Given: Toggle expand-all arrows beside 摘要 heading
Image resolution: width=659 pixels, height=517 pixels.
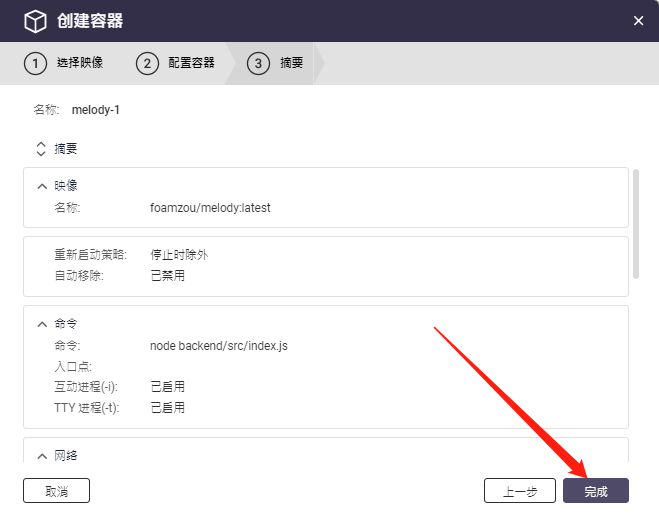Looking at the screenshot, I should pos(41,149).
